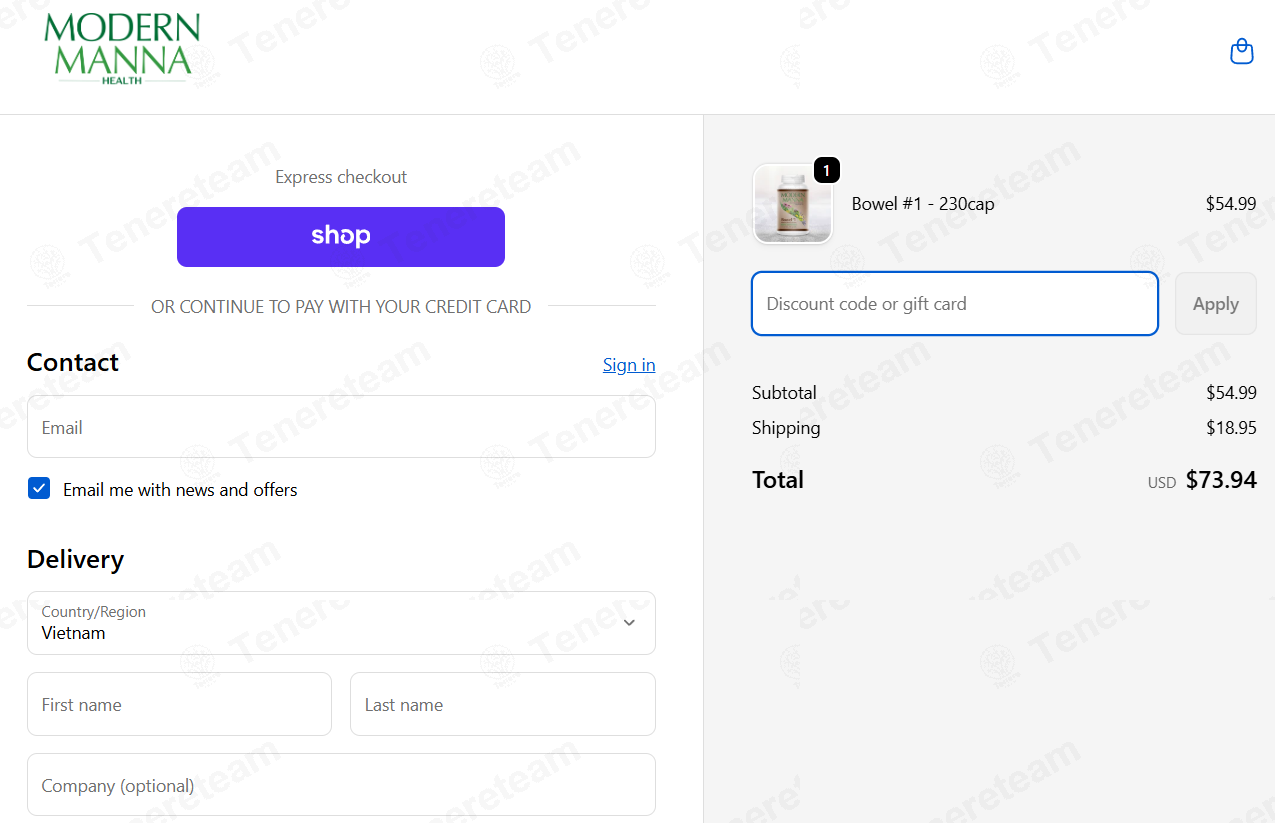The height and width of the screenshot is (823, 1275).
Task: Click the Sign in link
Action: click(x=629, y=365)
